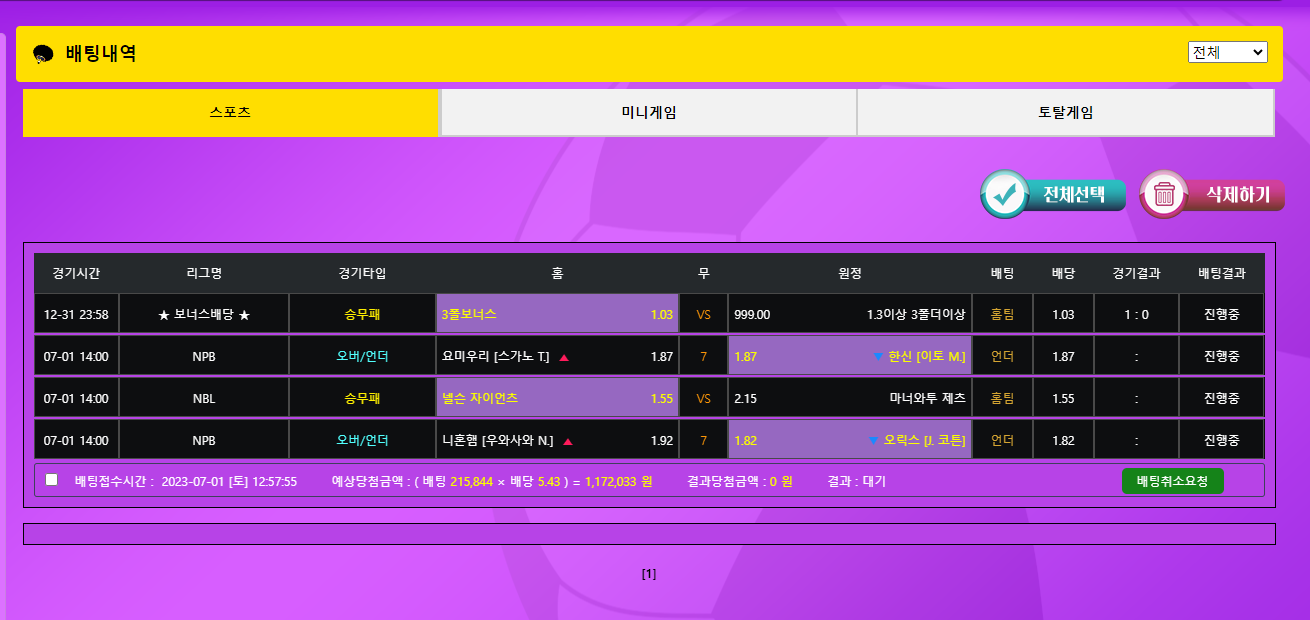Click the 경기시간 column header
Image resolution: width=1310 pixels, height=620 pixels.
(76, 273)
